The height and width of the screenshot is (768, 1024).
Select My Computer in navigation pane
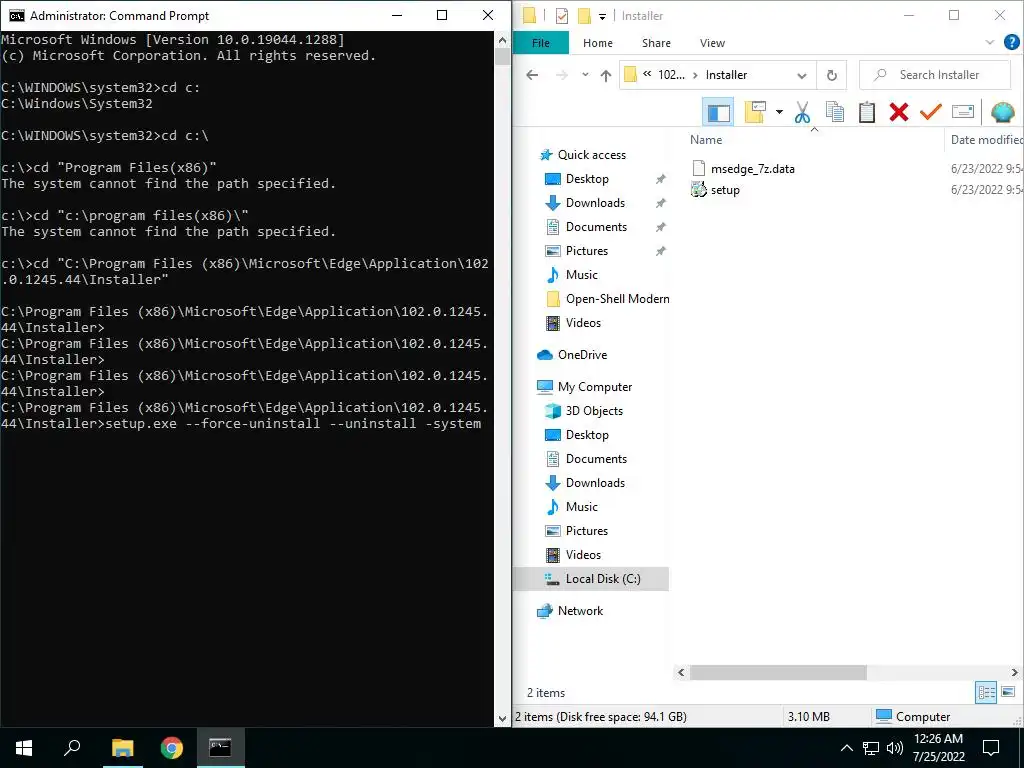click(594, 387)
